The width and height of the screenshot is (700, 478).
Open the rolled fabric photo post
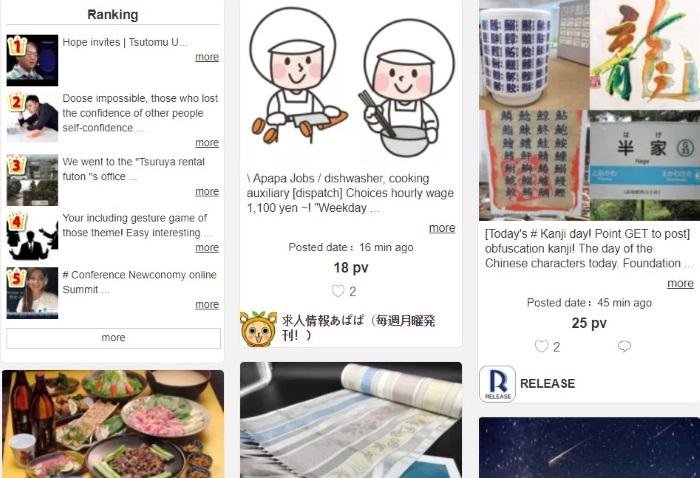point(351,420)
